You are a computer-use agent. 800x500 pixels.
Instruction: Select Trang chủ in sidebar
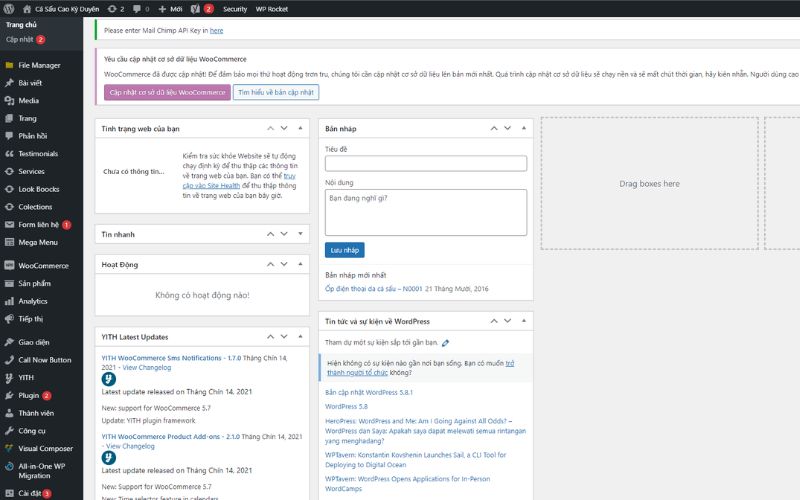(x=21, y=24)
